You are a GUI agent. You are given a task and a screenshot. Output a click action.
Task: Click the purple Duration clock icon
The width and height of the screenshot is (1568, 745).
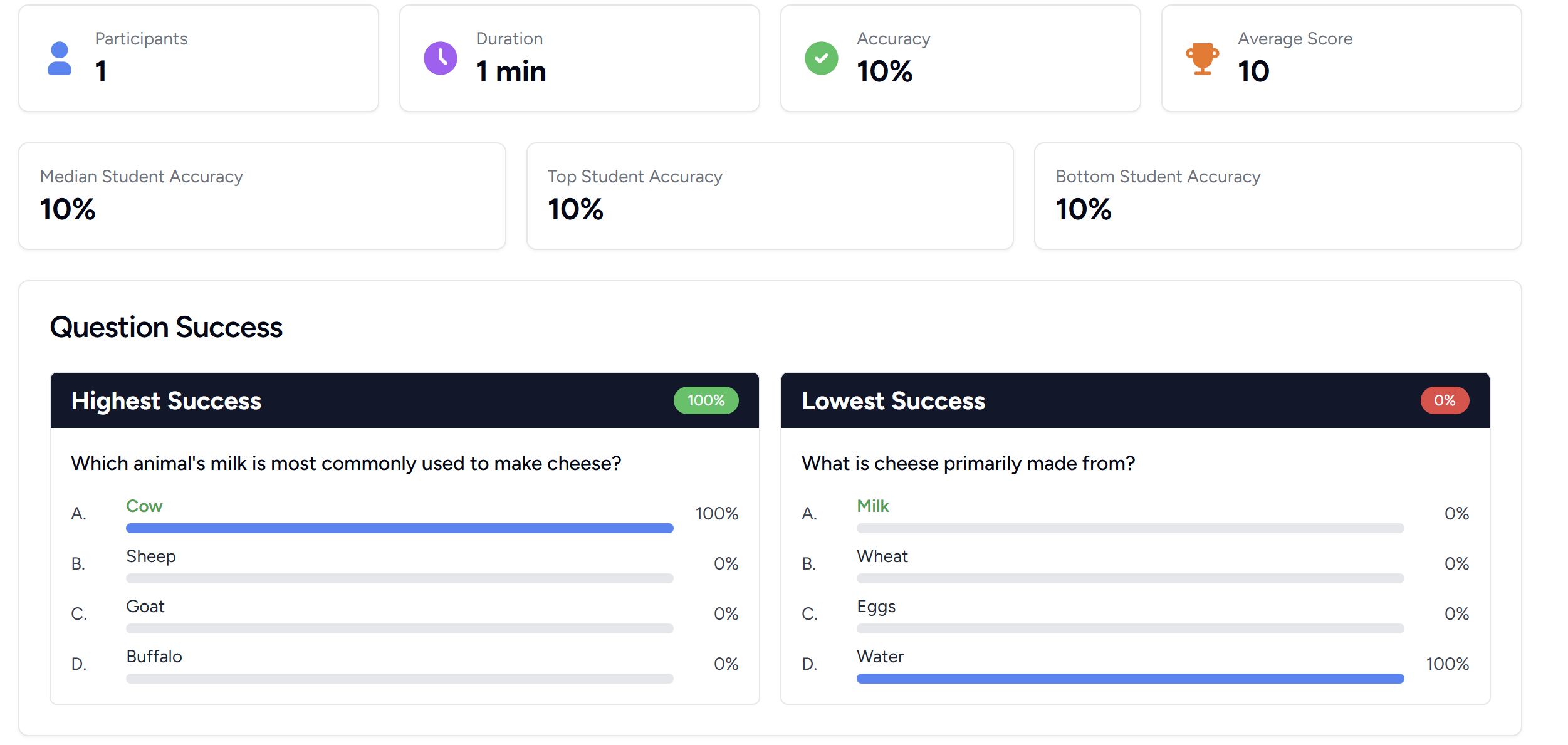pyautogui.click(x=441, y=58)
